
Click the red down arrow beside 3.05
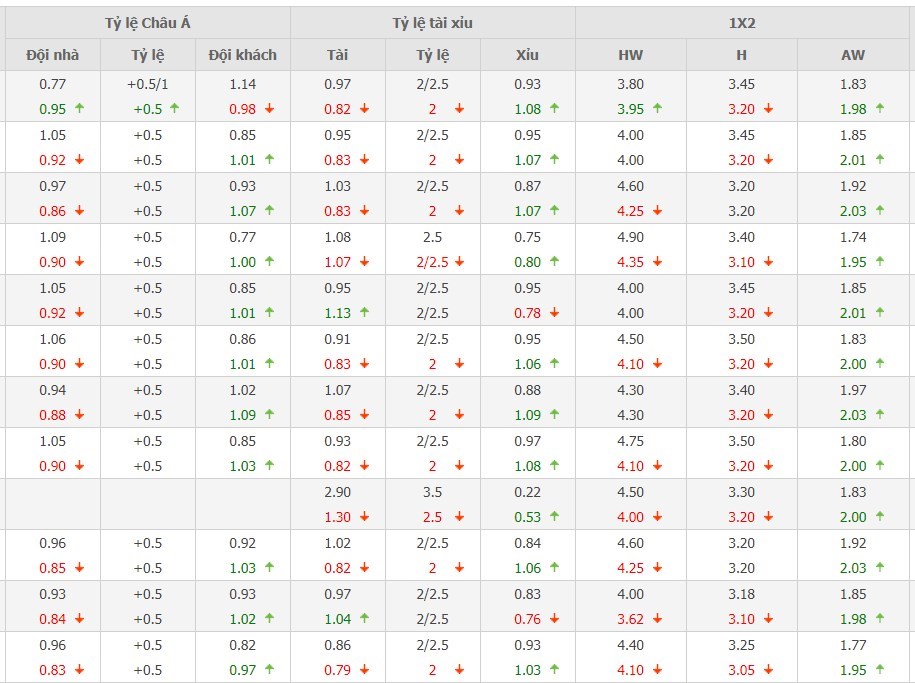pyautogui.click(x=768, y=670)
